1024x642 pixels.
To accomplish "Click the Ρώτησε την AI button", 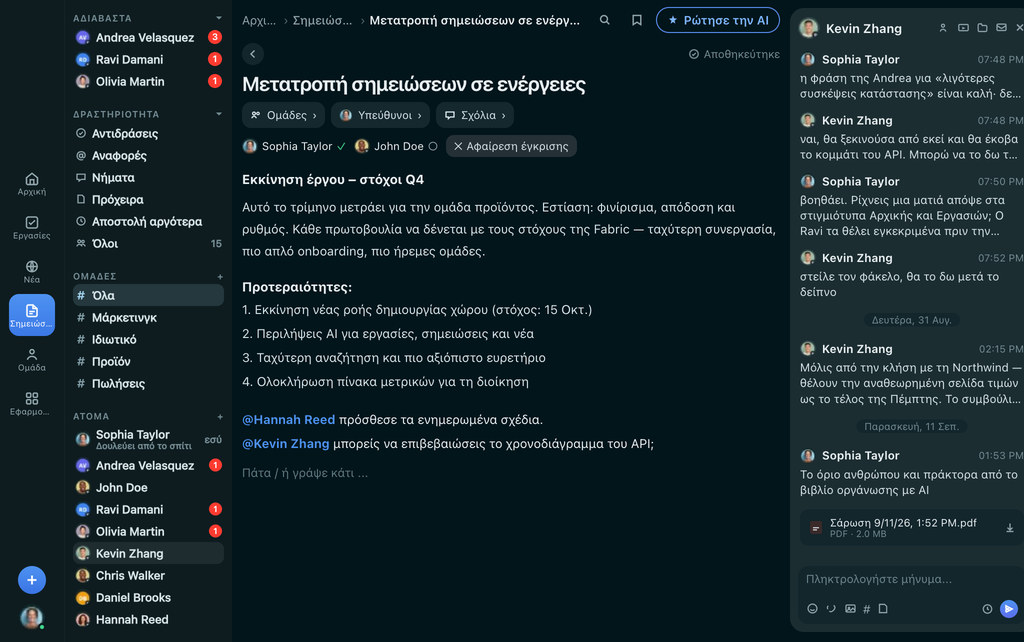I will point(718,20).
